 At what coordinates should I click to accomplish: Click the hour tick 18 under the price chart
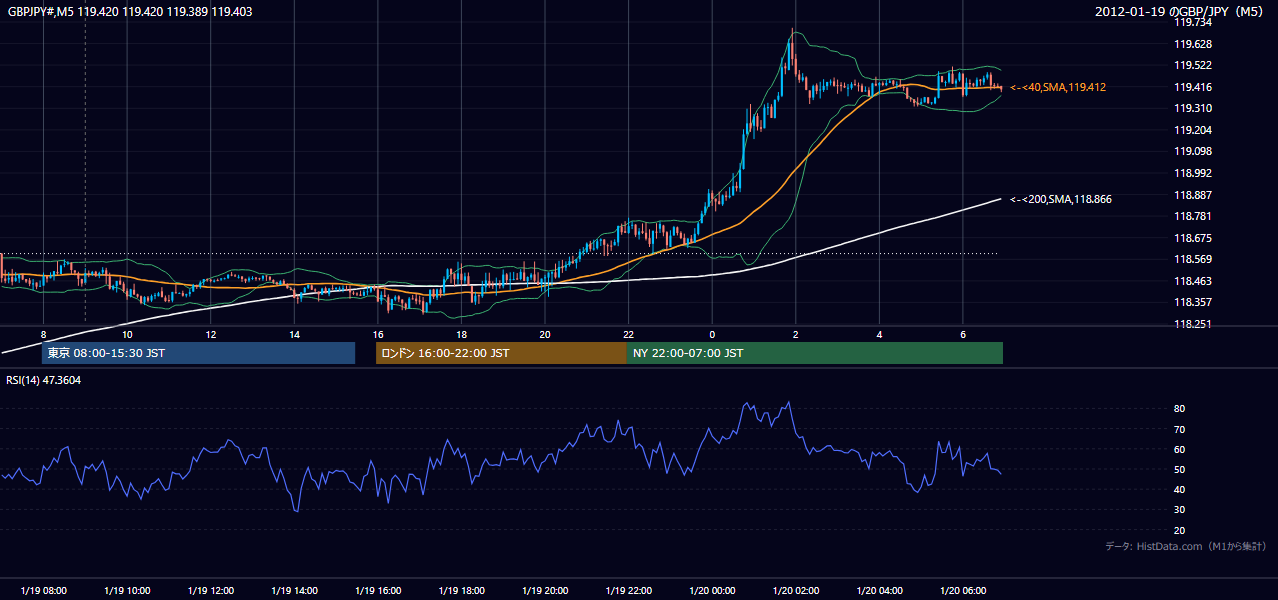pyautogui.click(x=461, y=334)
